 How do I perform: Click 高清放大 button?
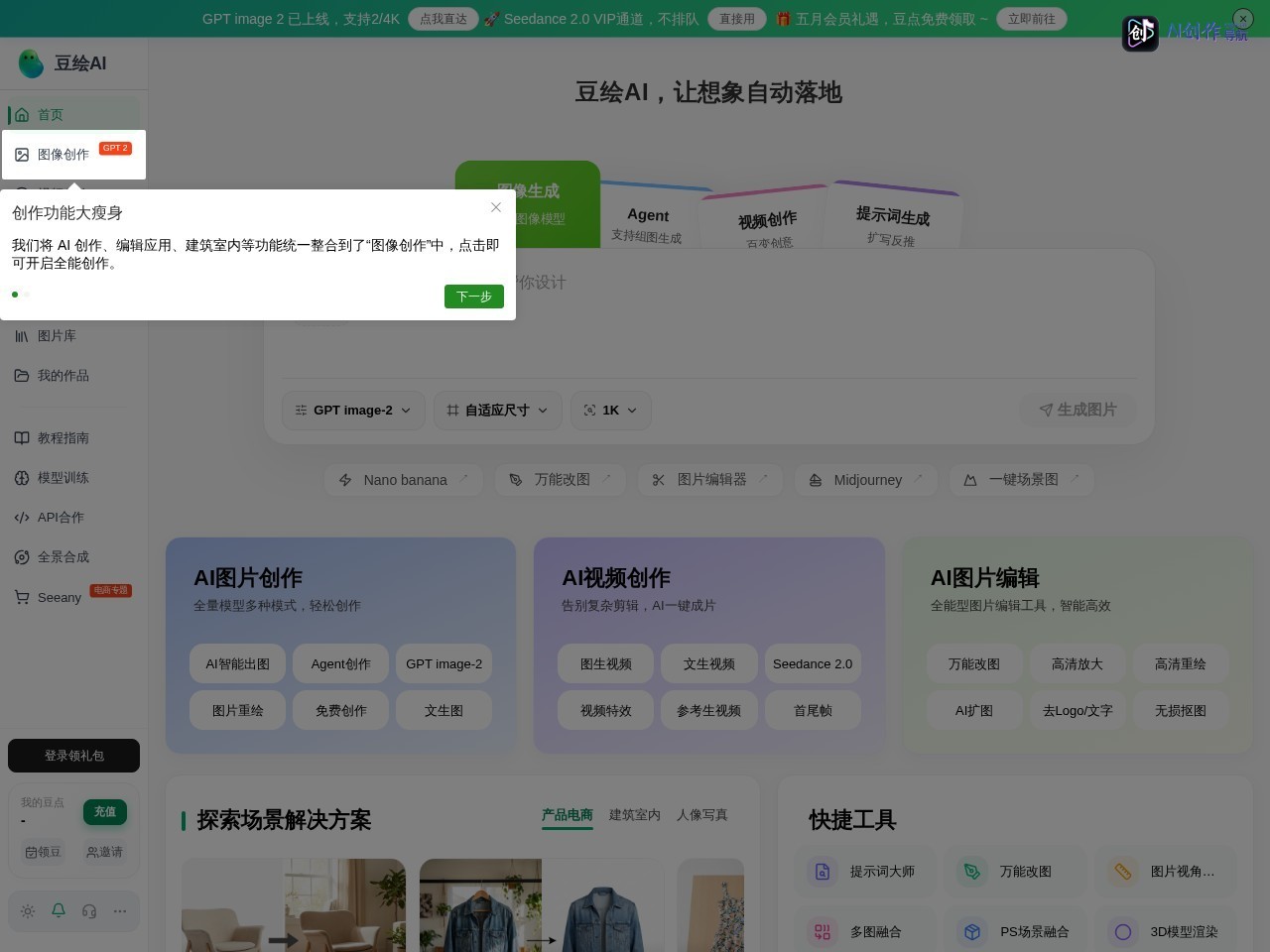1078,664
